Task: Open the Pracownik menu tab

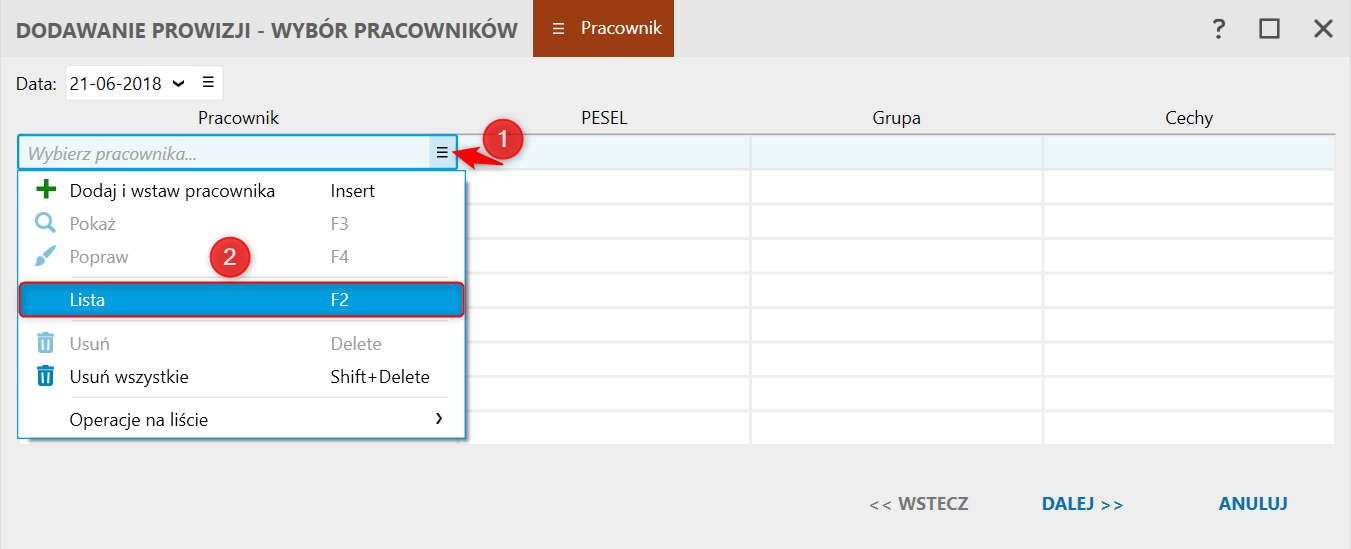Action: [x=604, y=29]
